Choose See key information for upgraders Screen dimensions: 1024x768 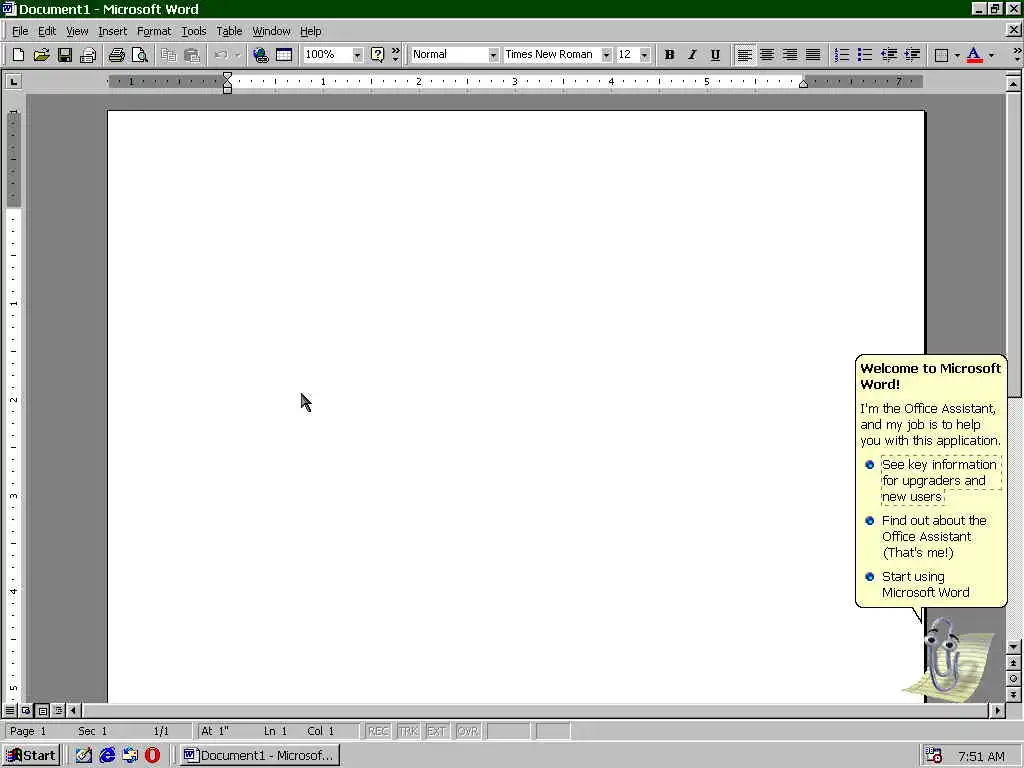coord(939,481)
